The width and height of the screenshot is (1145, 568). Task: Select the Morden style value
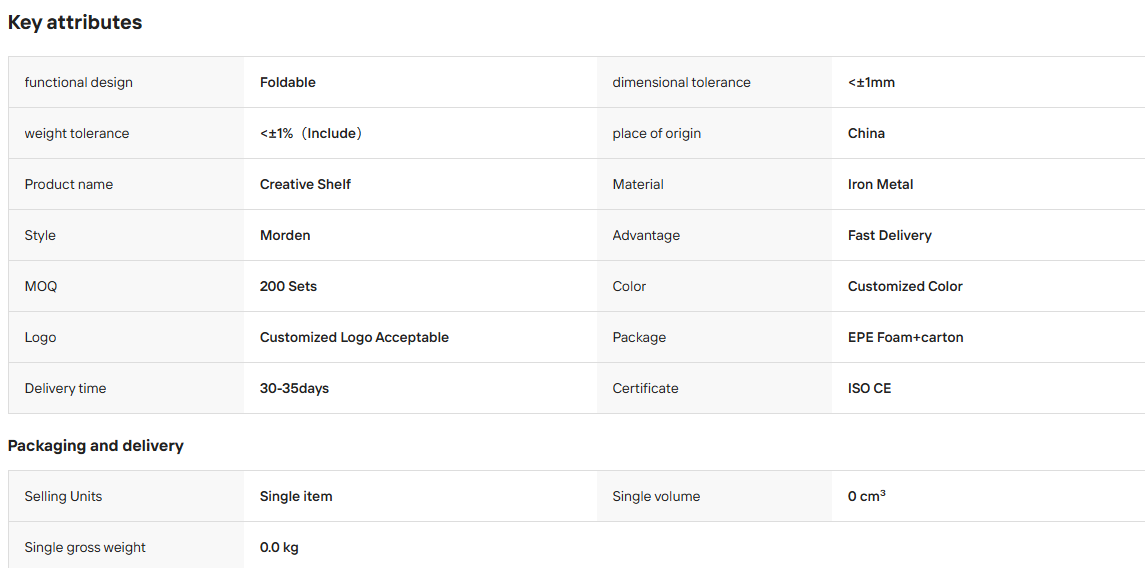(x=285, y=236)
